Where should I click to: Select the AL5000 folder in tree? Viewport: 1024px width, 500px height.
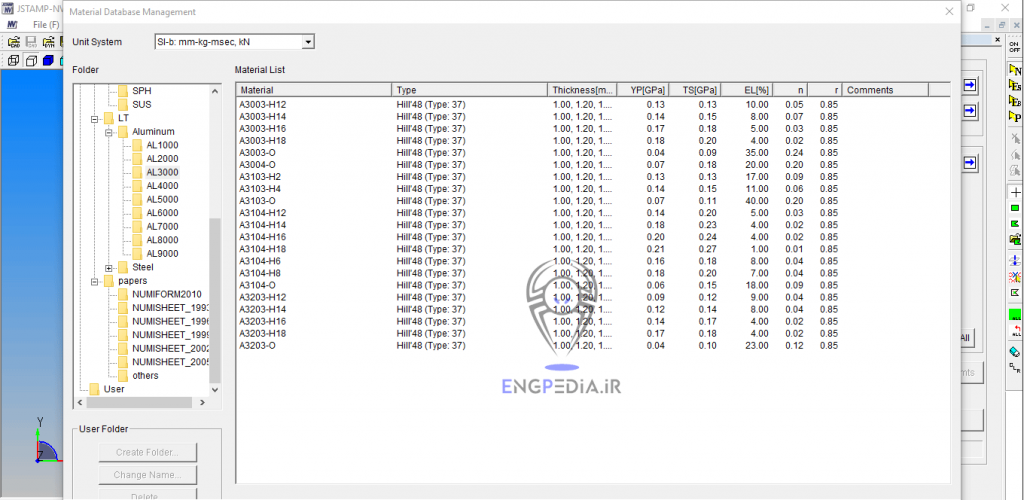[162, 199]
